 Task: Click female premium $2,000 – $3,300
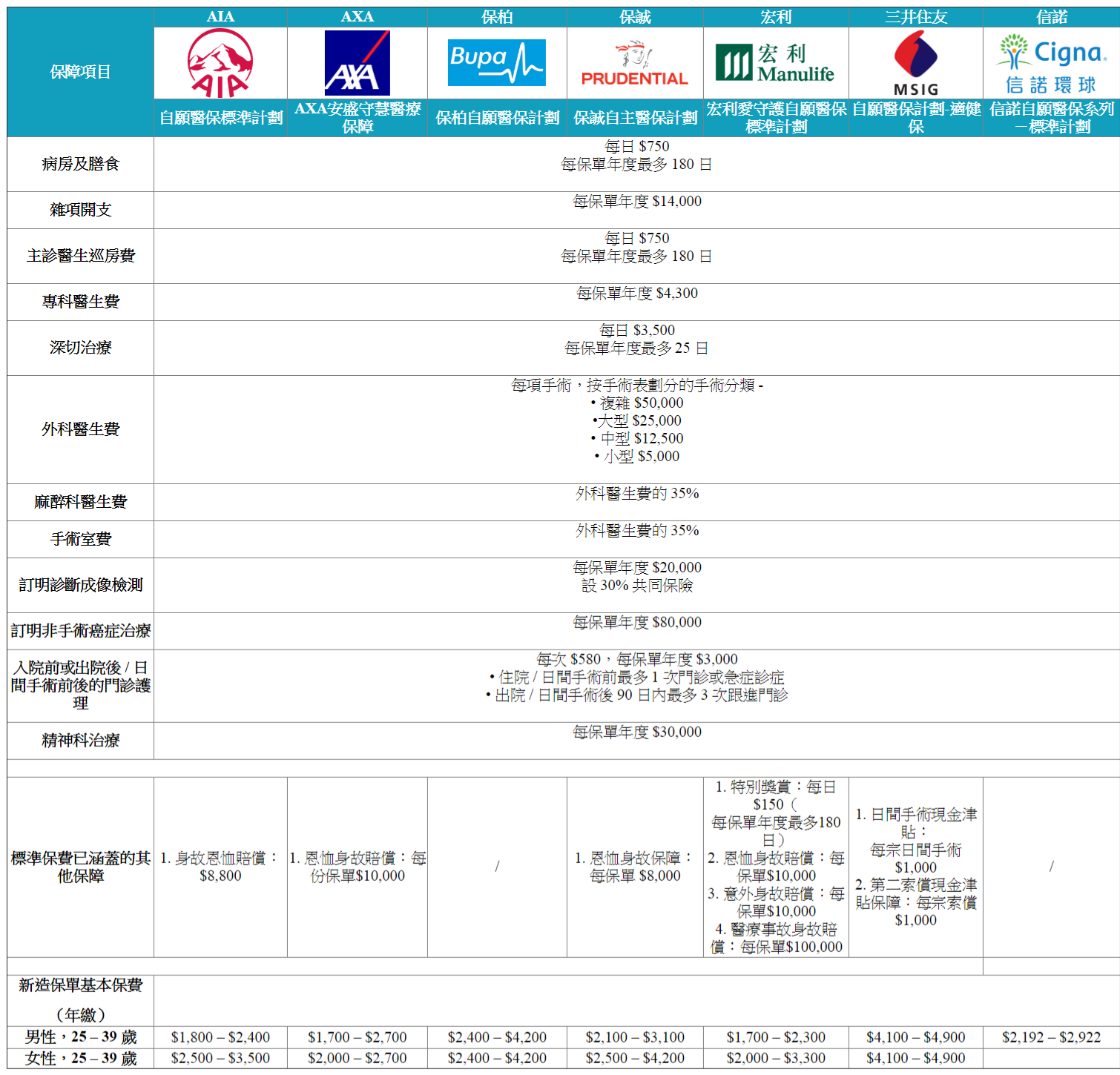pos(776,1058)
